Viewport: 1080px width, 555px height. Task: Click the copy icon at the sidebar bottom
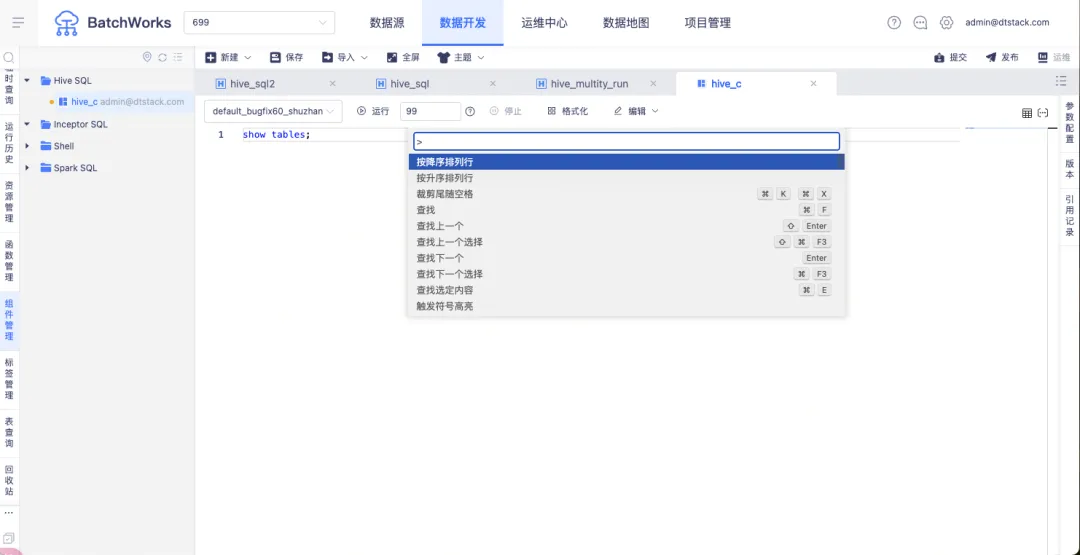point(9,538)
